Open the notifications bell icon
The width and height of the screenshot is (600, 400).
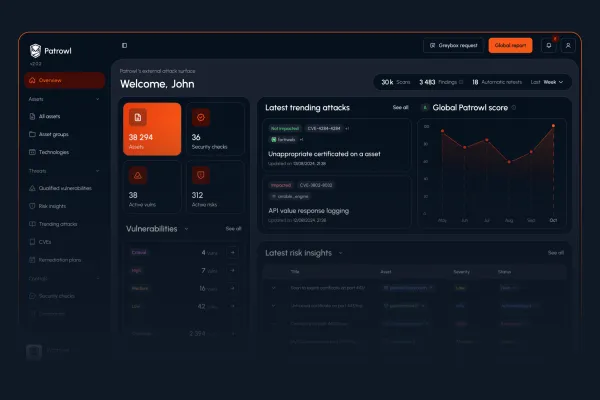pos(548,45)
